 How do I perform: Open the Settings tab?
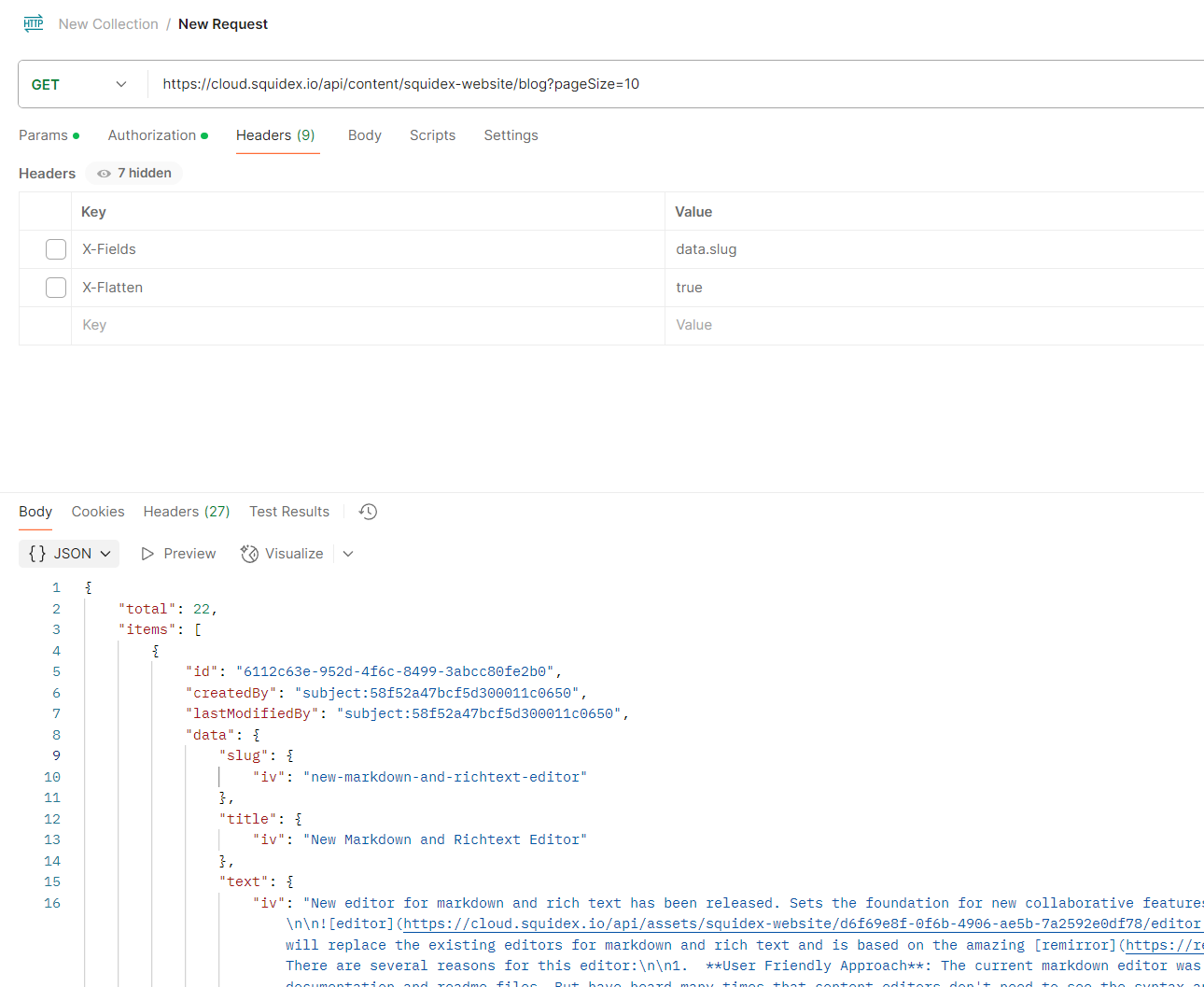click(x=511, y=135)
